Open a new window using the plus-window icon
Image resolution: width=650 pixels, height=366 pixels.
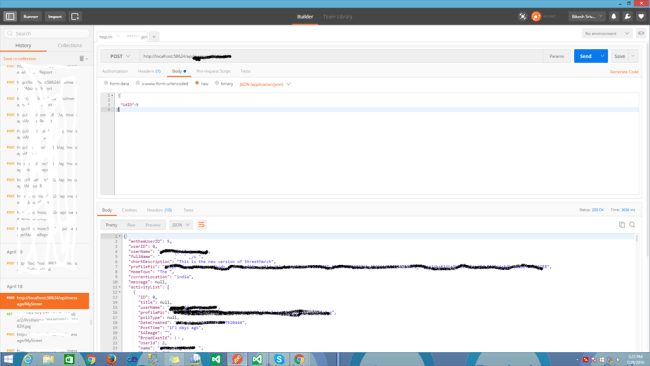point(75,17)
